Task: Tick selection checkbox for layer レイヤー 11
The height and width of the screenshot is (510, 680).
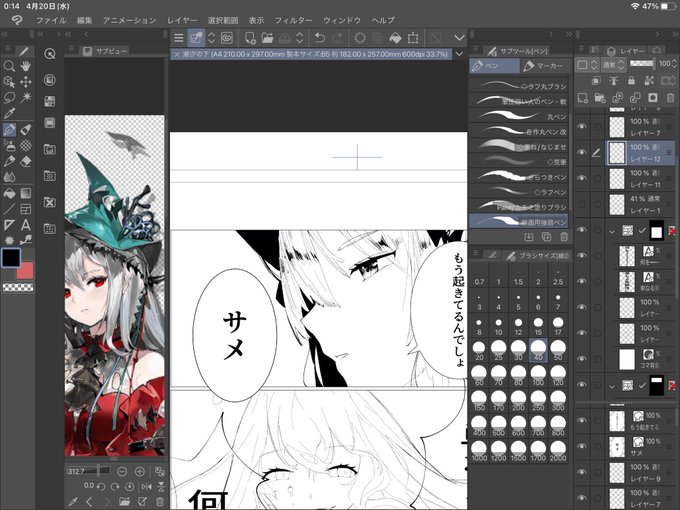Action: point(598,178)
